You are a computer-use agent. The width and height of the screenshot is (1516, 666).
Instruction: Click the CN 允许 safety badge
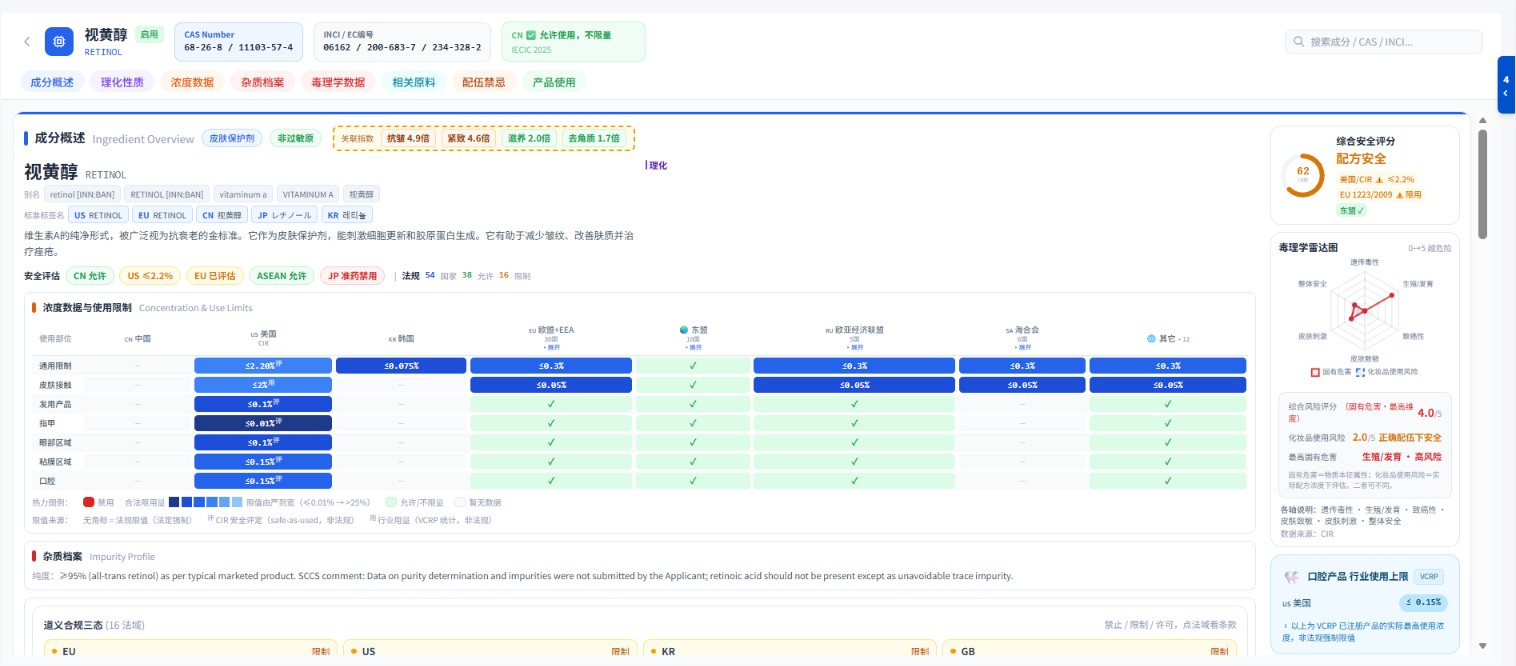tap(90, 276)
